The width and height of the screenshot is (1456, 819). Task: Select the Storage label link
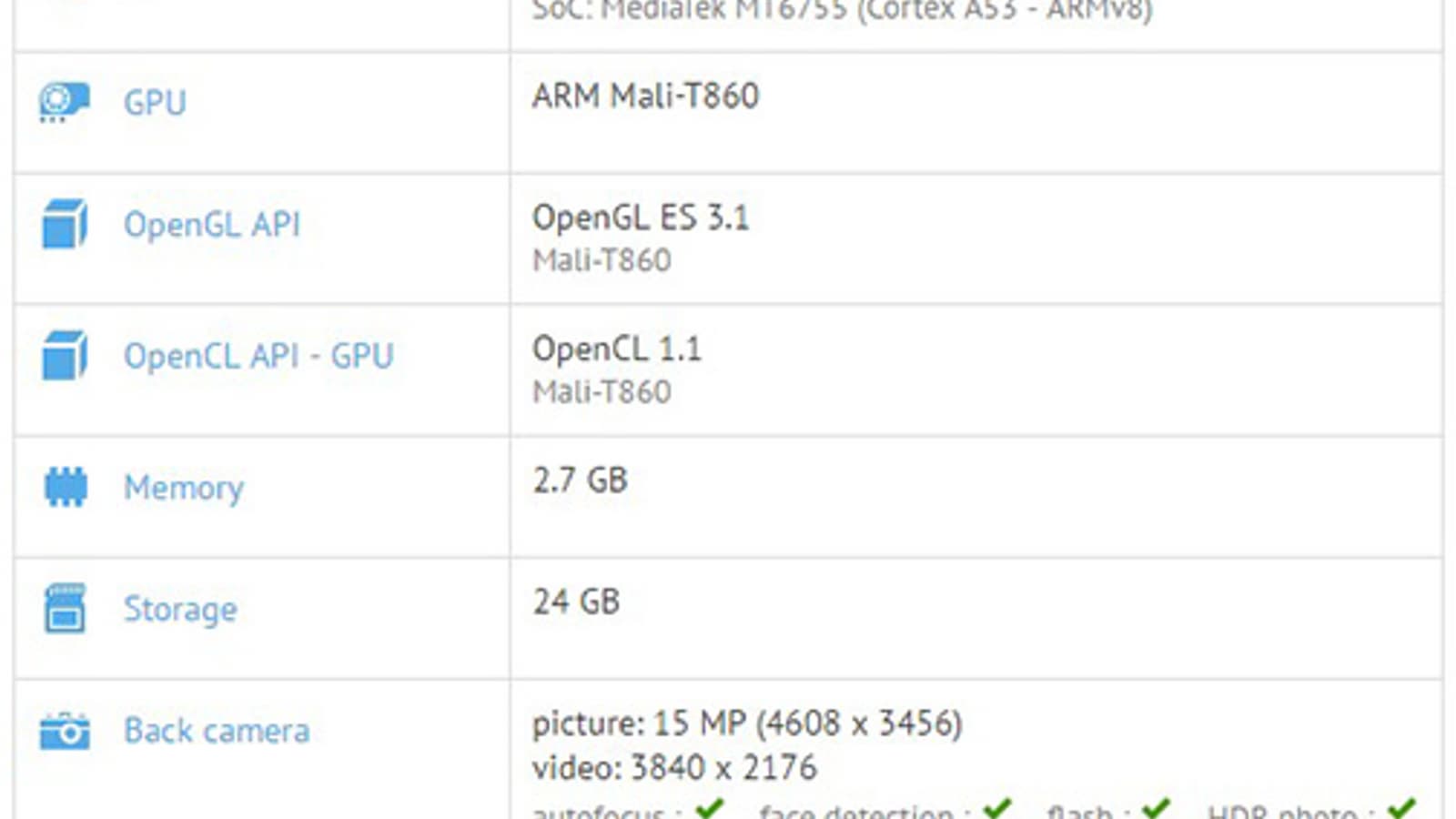(x=180, y=609)
